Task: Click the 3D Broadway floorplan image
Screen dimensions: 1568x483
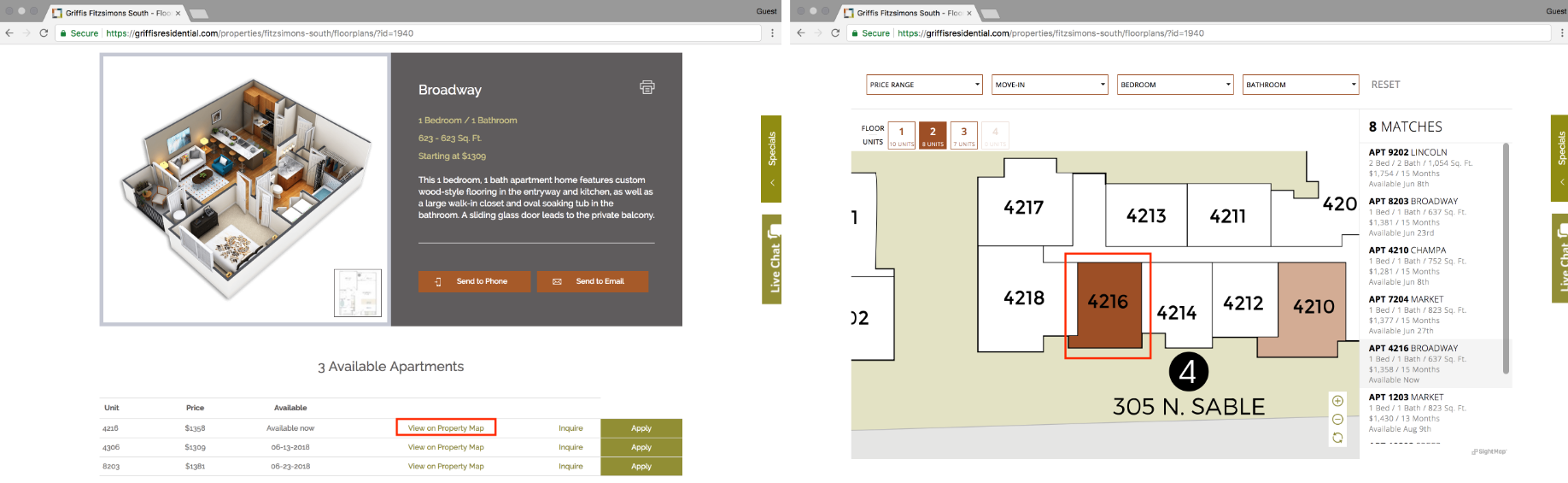Action: [247, 189]
